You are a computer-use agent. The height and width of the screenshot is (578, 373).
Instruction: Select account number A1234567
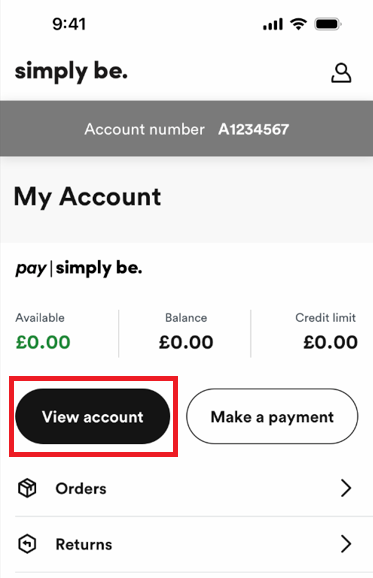click(x=254, y=129)
